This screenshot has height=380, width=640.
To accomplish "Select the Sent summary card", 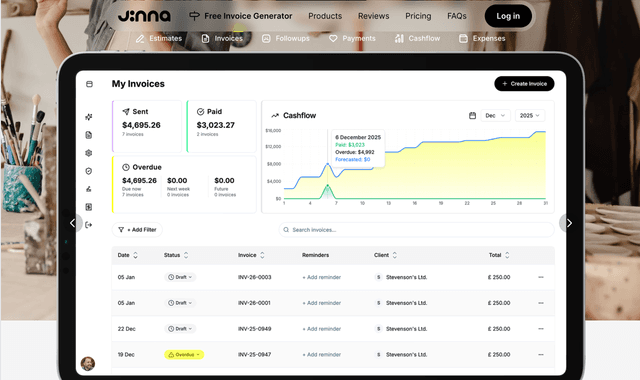I will coord(147,126).
